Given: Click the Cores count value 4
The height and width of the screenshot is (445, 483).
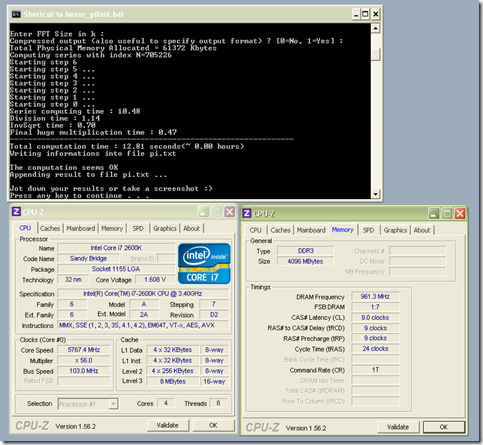Looking at the screenshot, I should click(166, 403).
